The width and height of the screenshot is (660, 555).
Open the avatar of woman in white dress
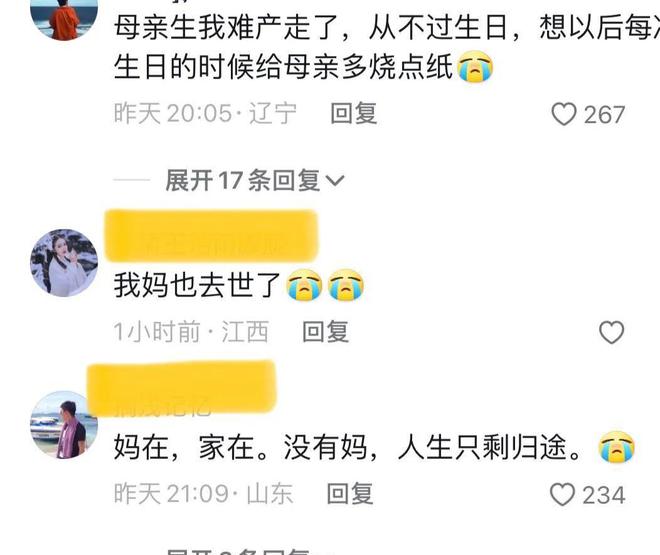pos(64,263)
